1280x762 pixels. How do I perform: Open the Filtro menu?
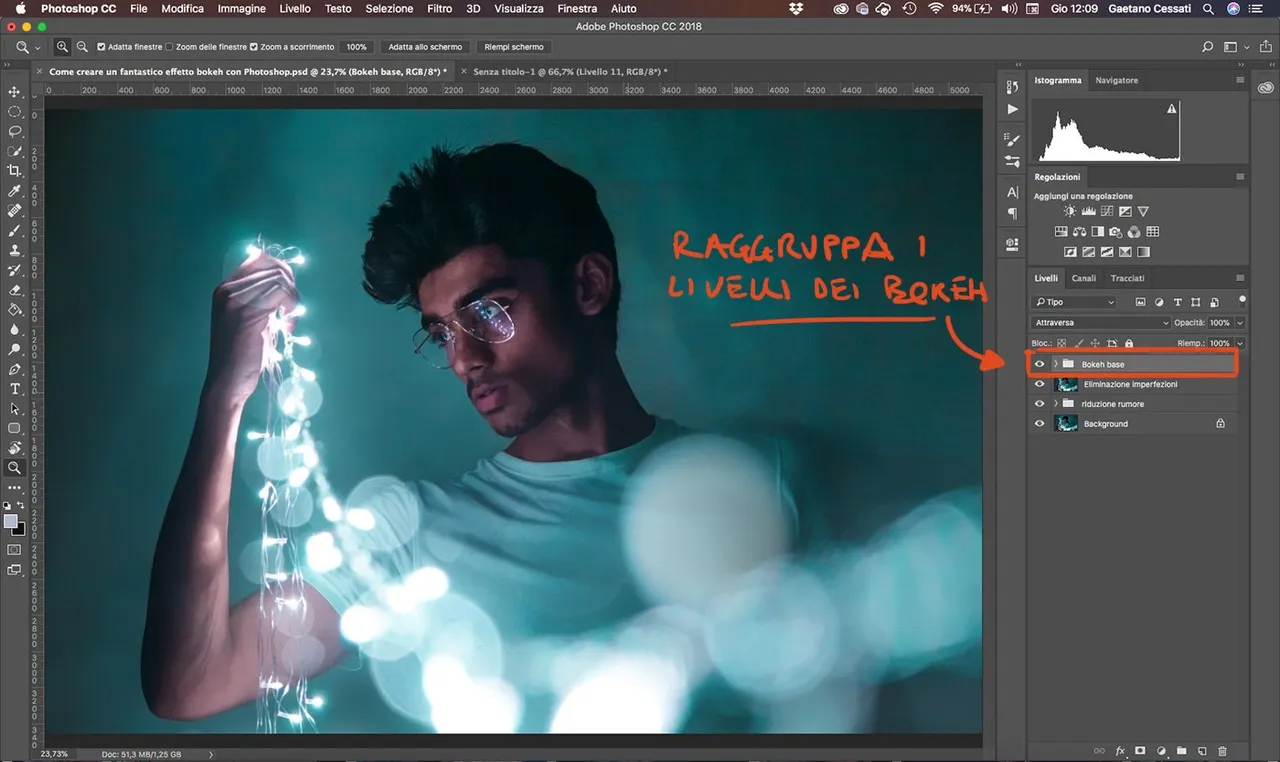439,9
